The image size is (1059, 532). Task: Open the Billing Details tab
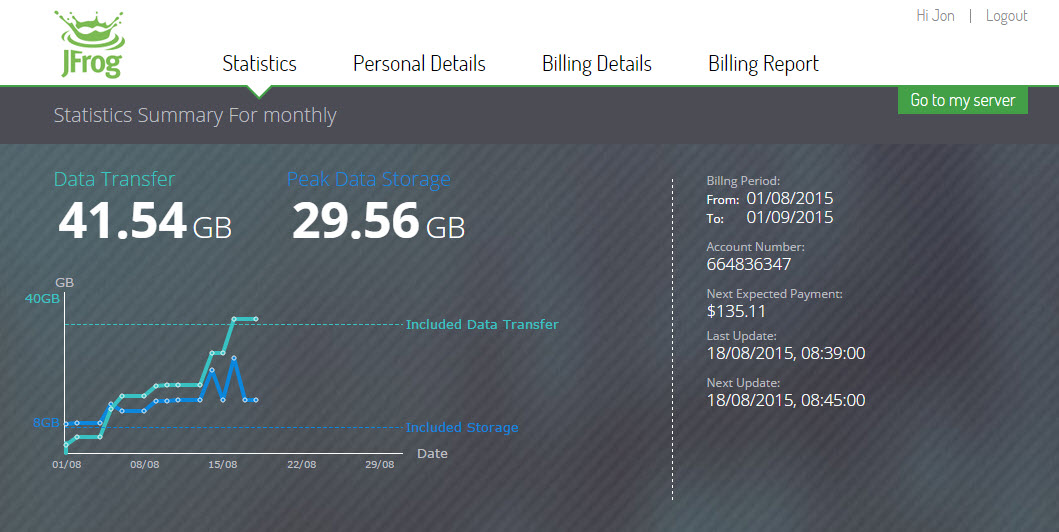point(596,64)
